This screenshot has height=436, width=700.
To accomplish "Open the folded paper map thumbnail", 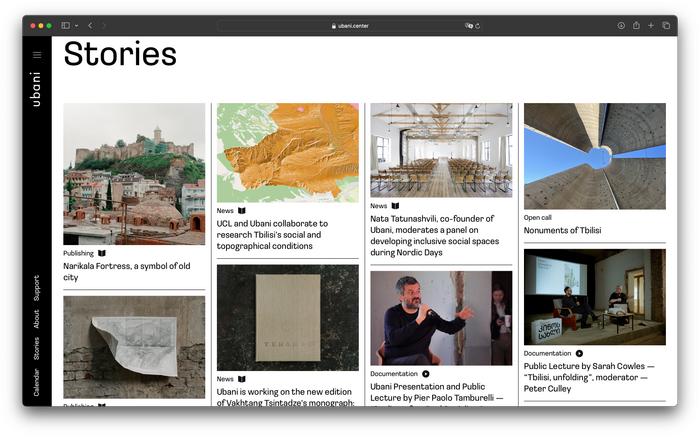I will point(134,347).
